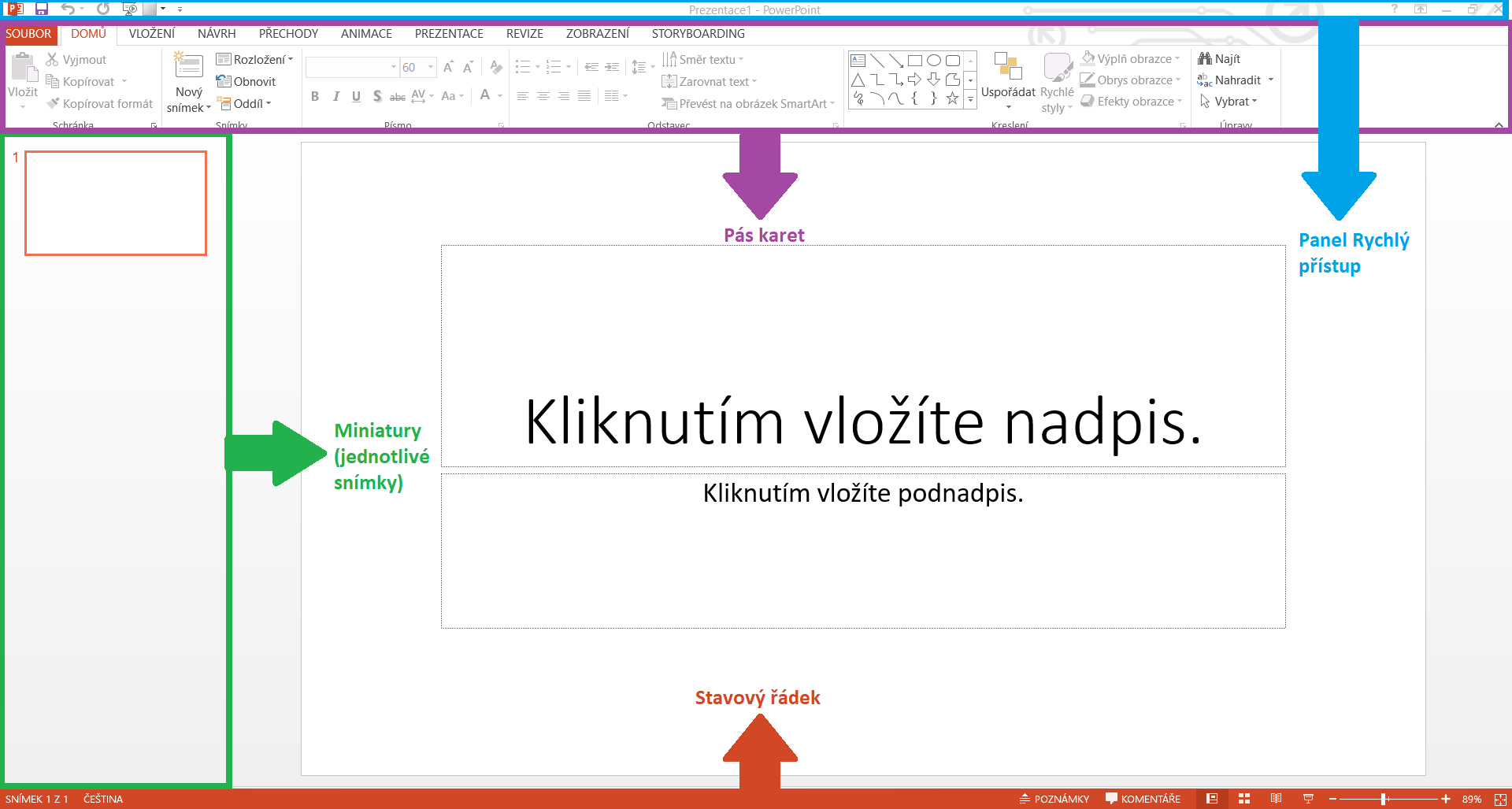
Task: Select slide 1 thumbnail
Action: (x=116, y=203)
